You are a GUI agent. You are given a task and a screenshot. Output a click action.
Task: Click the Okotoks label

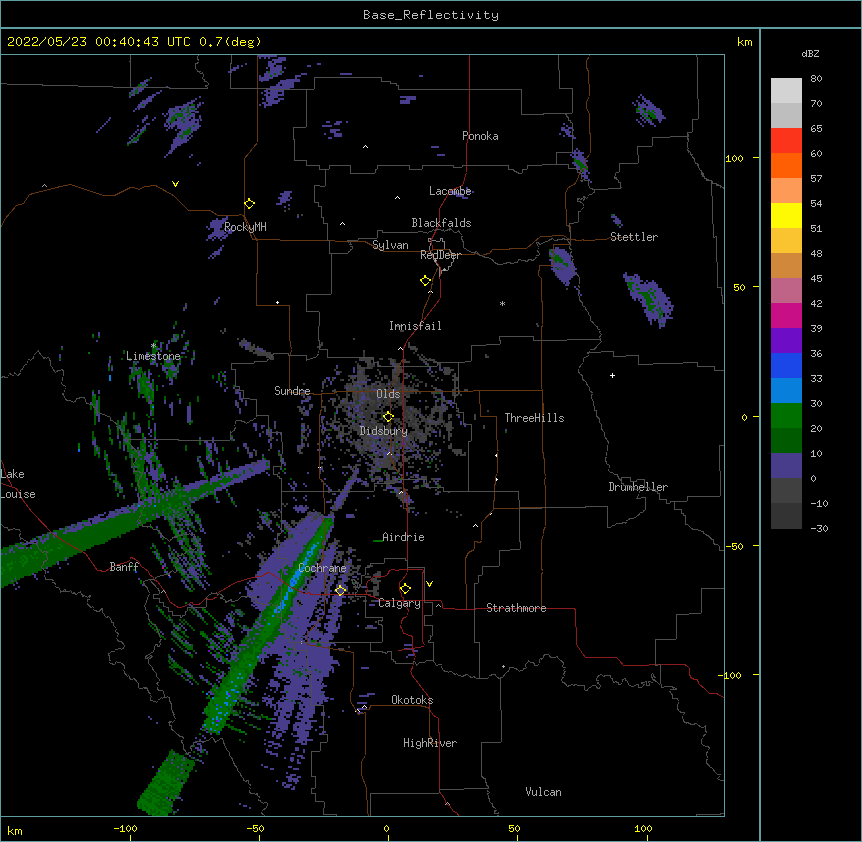click(x=412, y=700)
